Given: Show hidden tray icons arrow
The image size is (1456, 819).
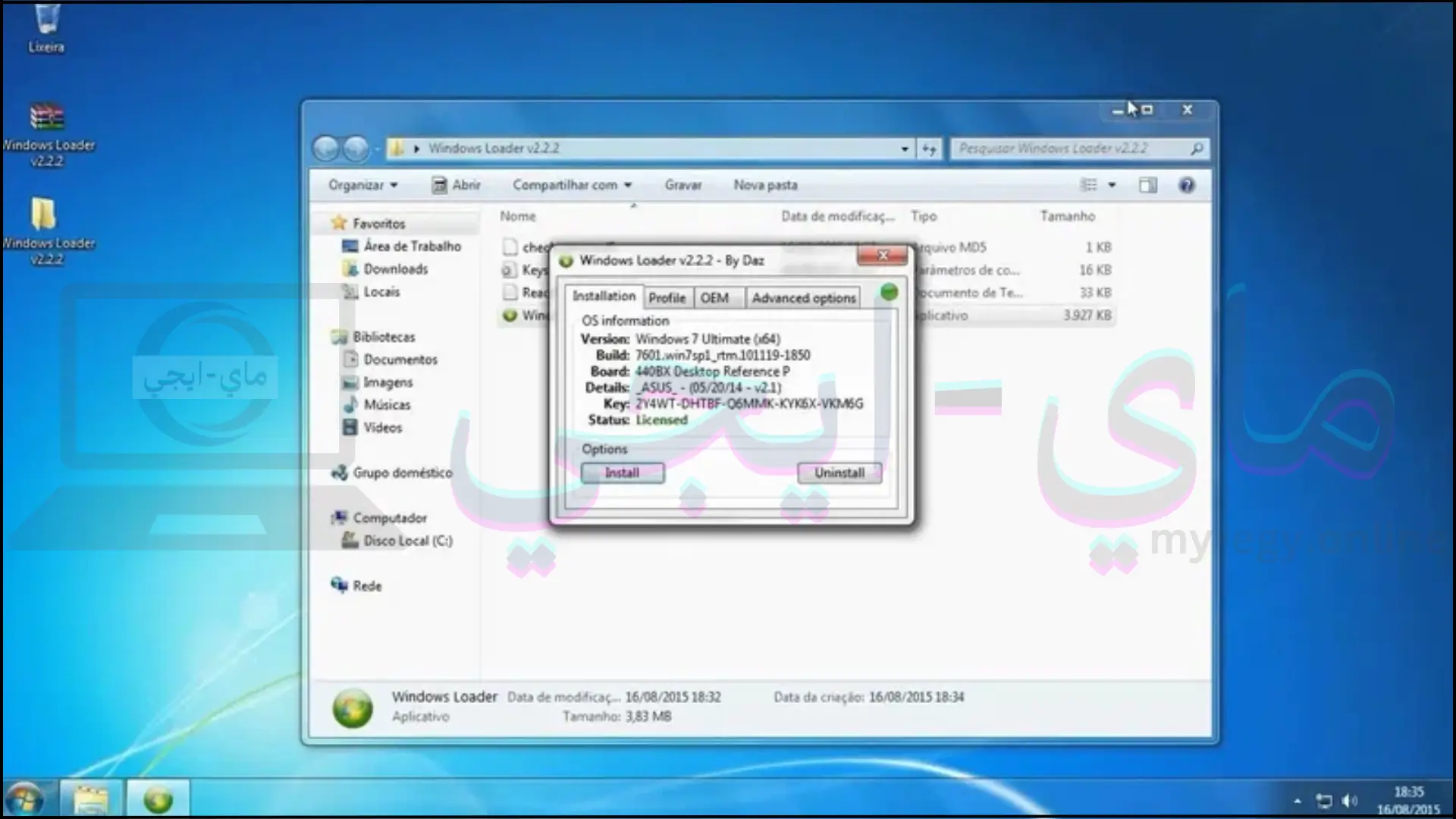Looking at the screenshot, I should click(x=1298, y=801).
